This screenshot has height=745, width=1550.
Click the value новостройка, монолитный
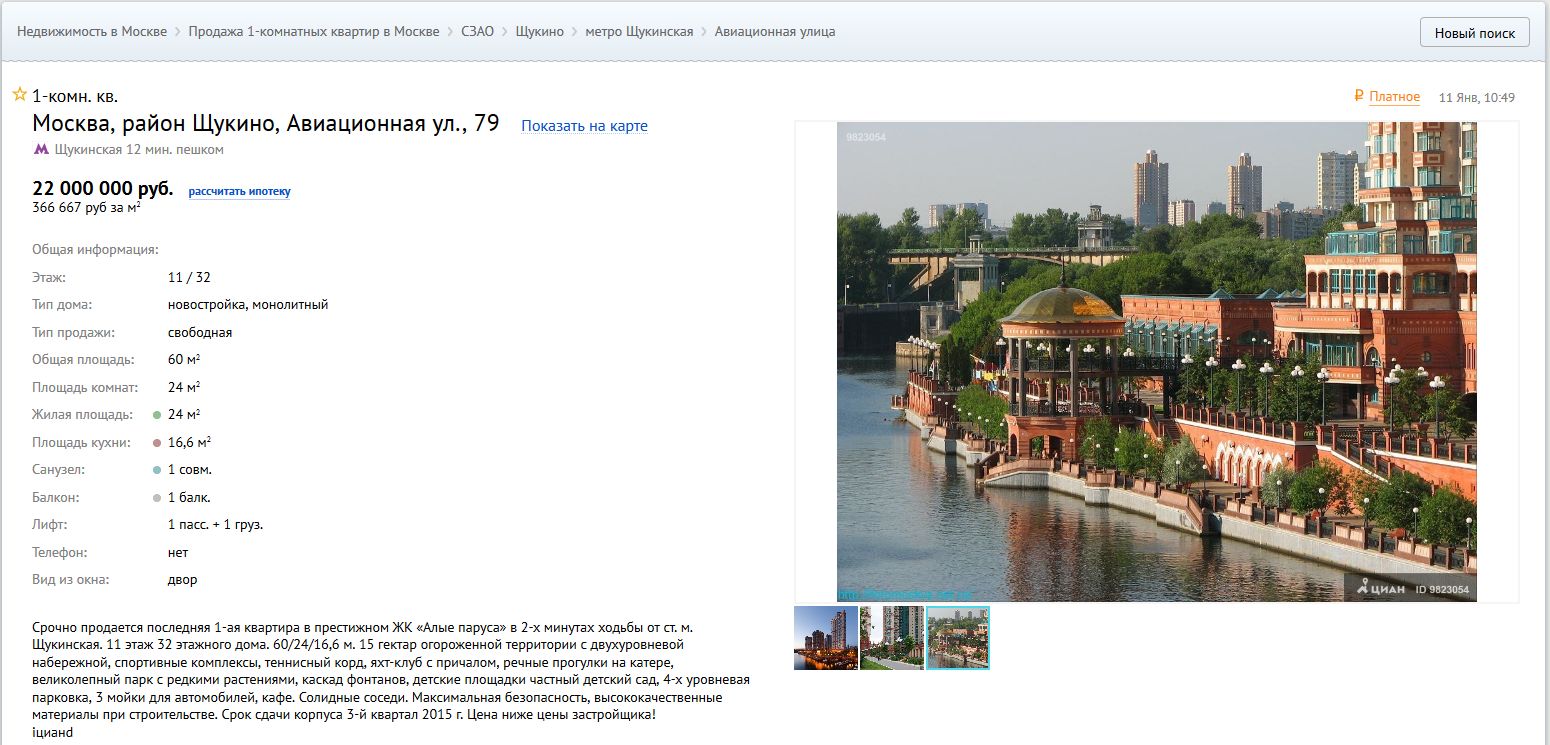(248, 305)
